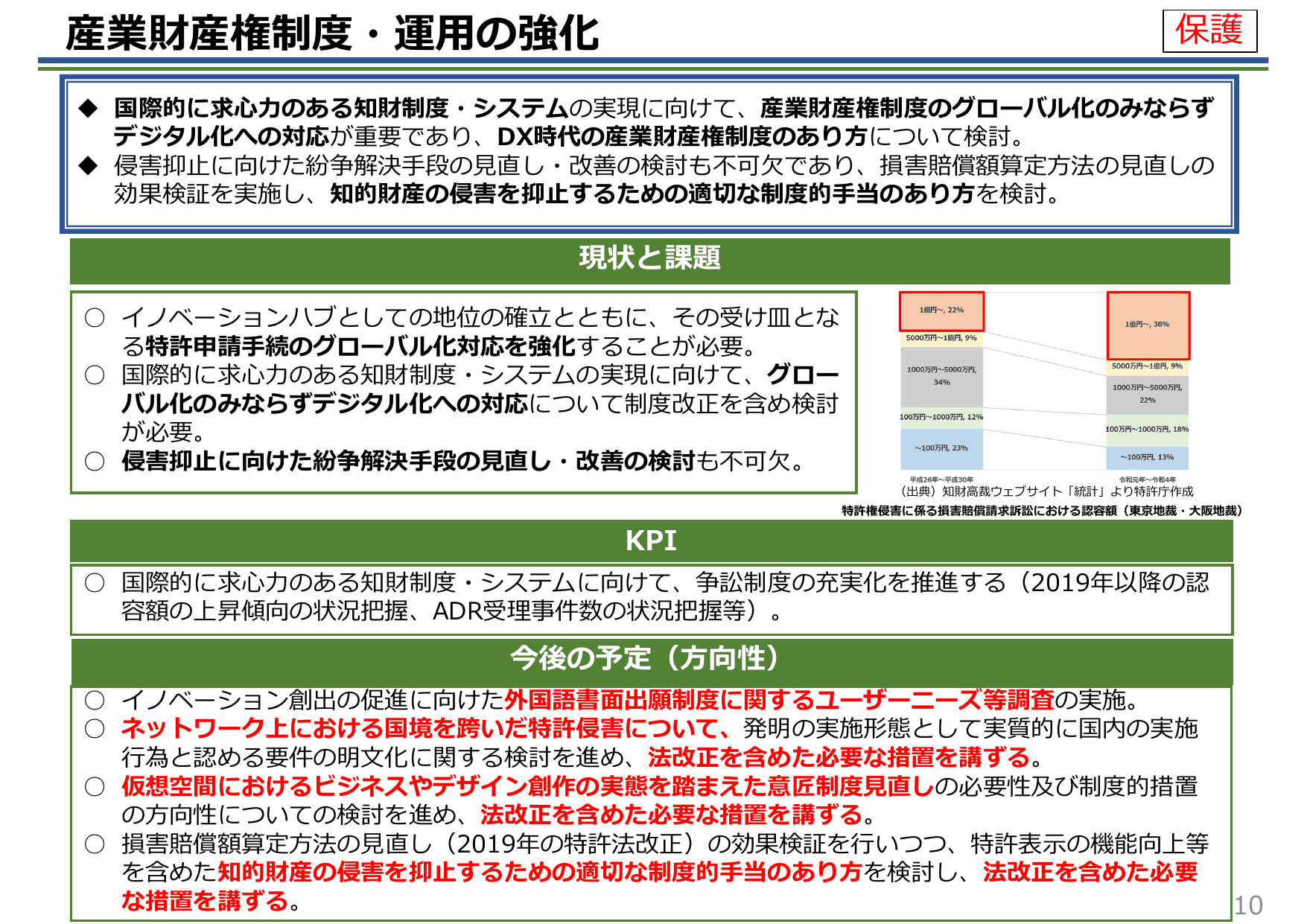The image size is (1307, 924).
Task: Click the 平成26年~平成30年 axis label
Action: coord(941,479)
